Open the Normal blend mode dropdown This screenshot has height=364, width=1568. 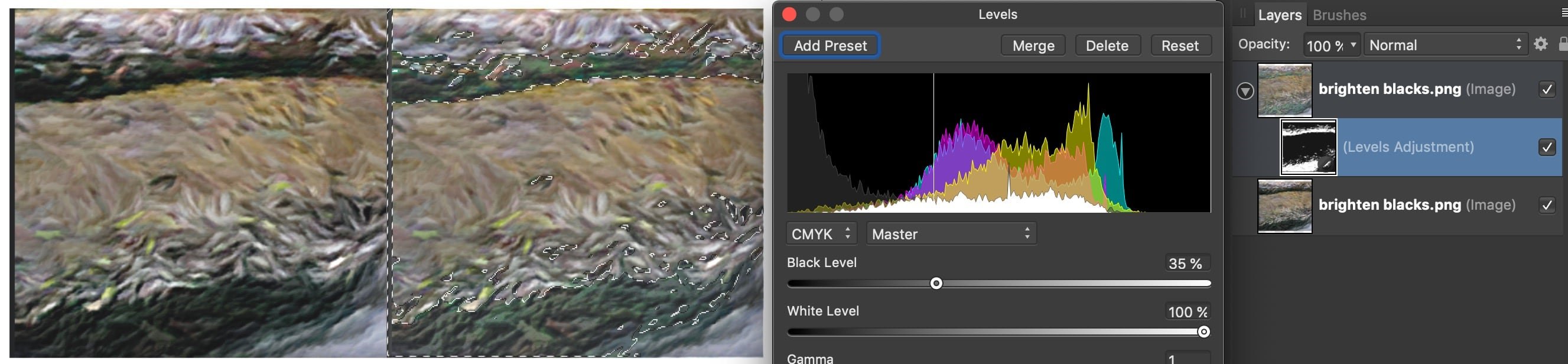click(1445, 45)
